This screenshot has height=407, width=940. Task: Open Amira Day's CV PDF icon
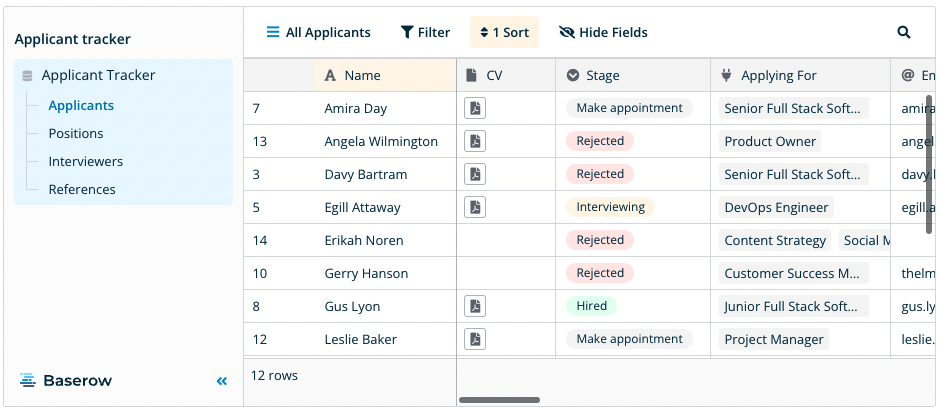click(475, 108)
